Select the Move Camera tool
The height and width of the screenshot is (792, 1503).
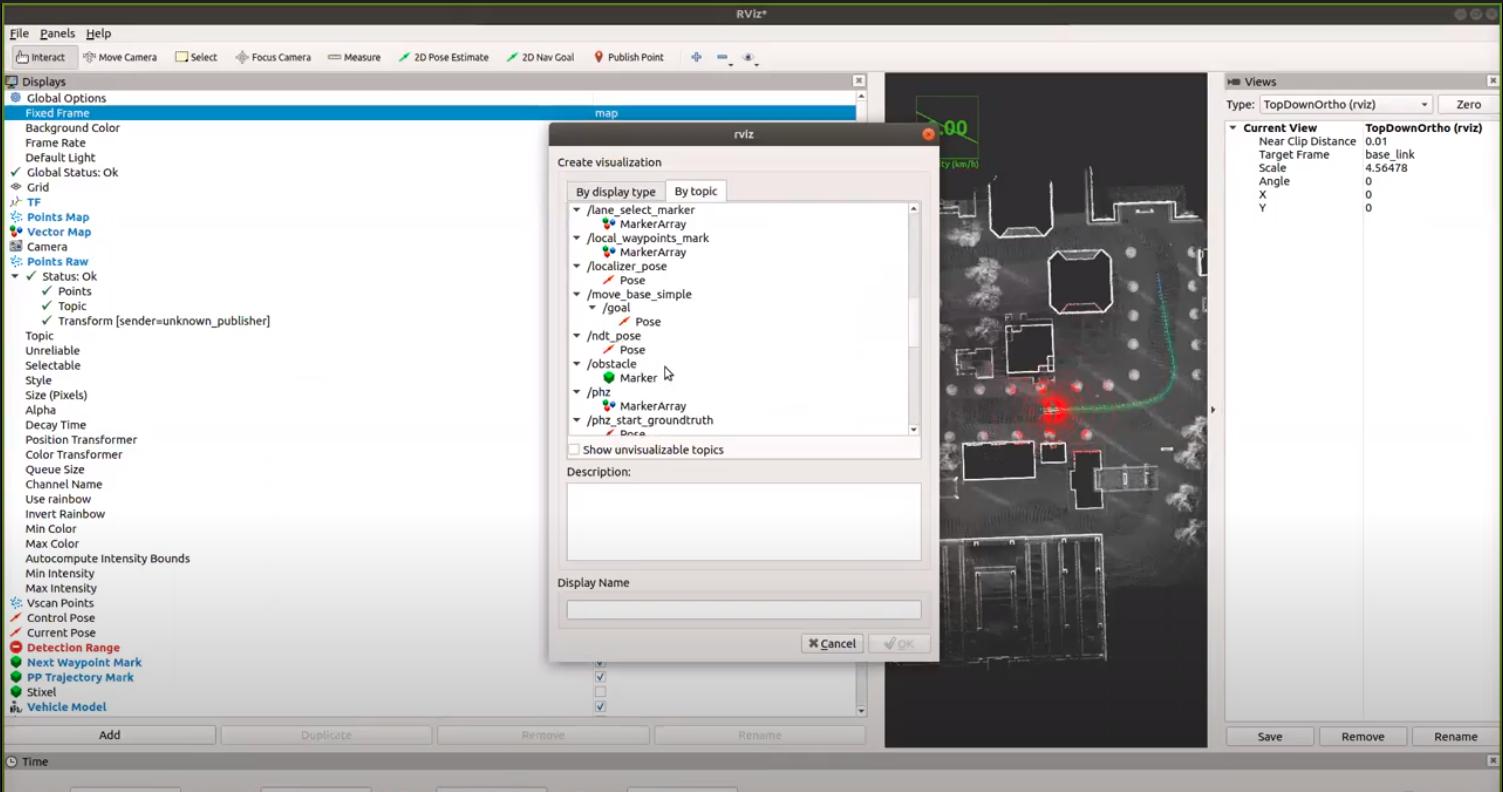(x=120, y=57)
